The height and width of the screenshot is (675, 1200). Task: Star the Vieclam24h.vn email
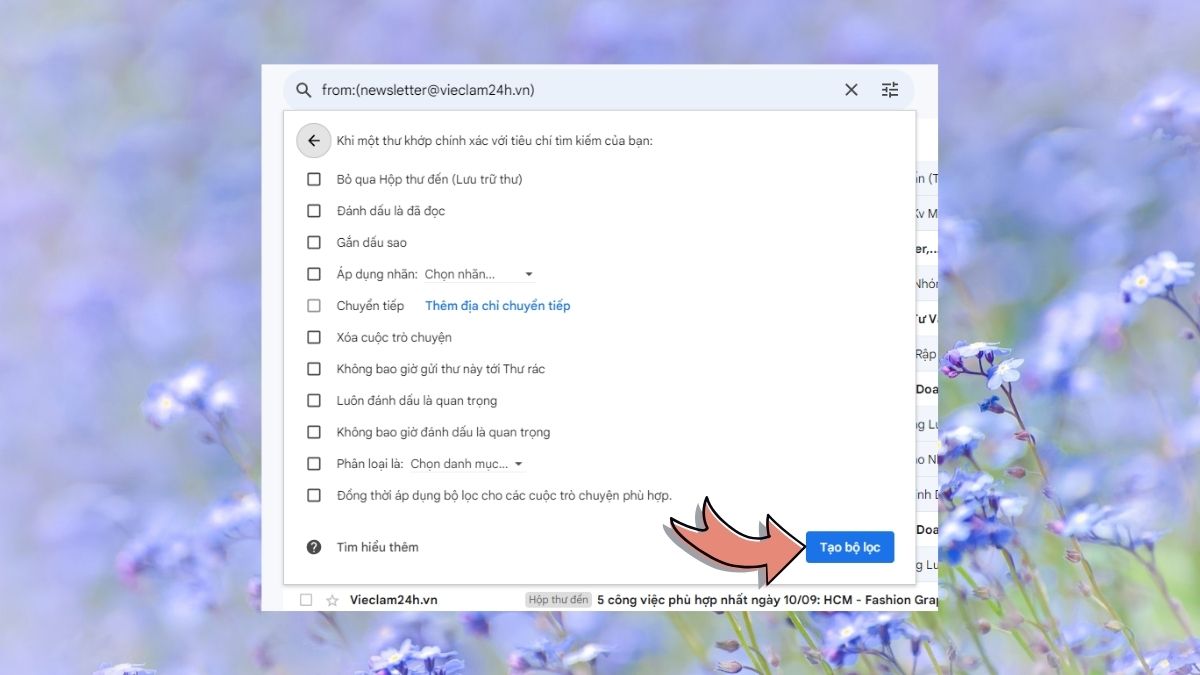[332, 600]
